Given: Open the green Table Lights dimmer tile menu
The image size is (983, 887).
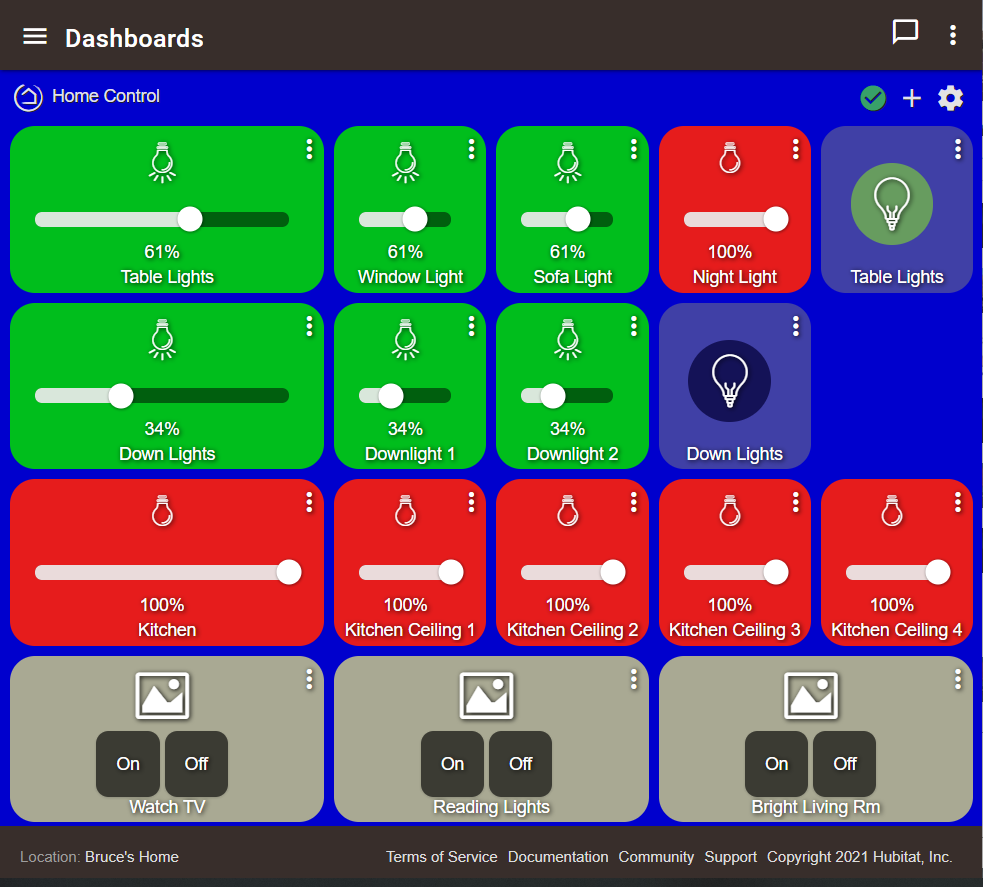Looking at the screenshot, I should (x=309, y=149).
